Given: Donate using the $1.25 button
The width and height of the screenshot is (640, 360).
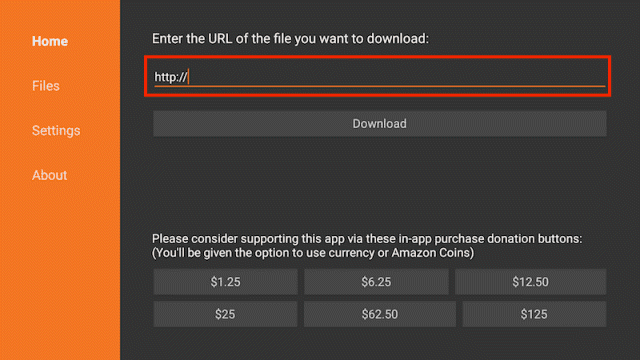Looking at the screenshot, I should (225, 282).
